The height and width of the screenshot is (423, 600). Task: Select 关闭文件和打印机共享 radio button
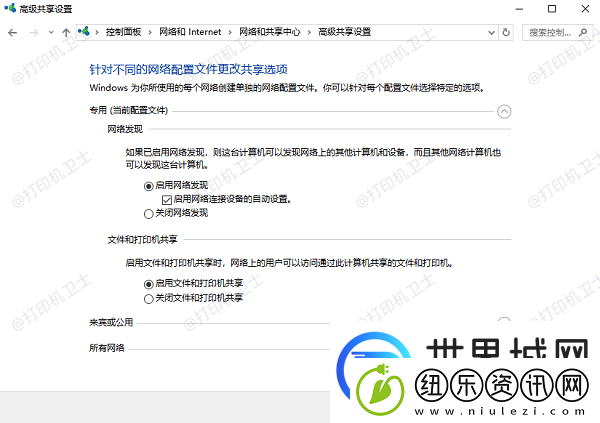pyautogui.click(x=148, y=299)
